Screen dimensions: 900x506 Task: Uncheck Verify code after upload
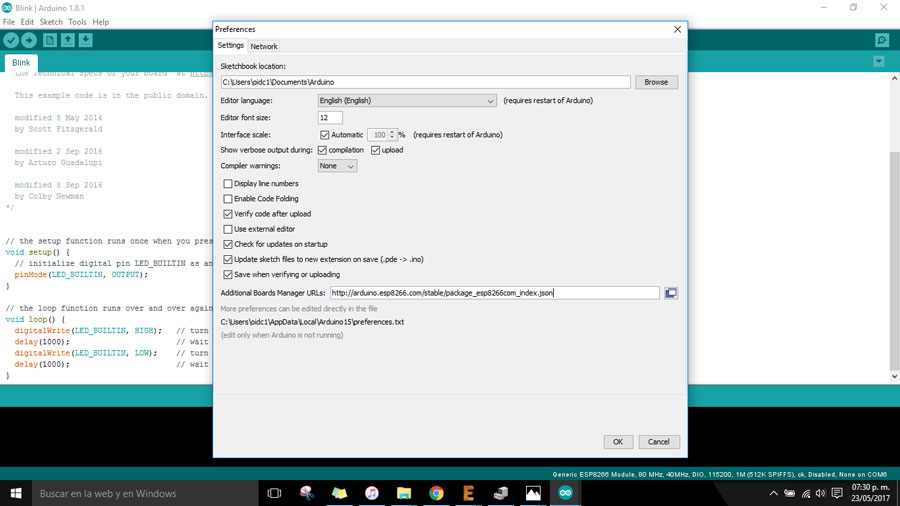click(228, 214)
